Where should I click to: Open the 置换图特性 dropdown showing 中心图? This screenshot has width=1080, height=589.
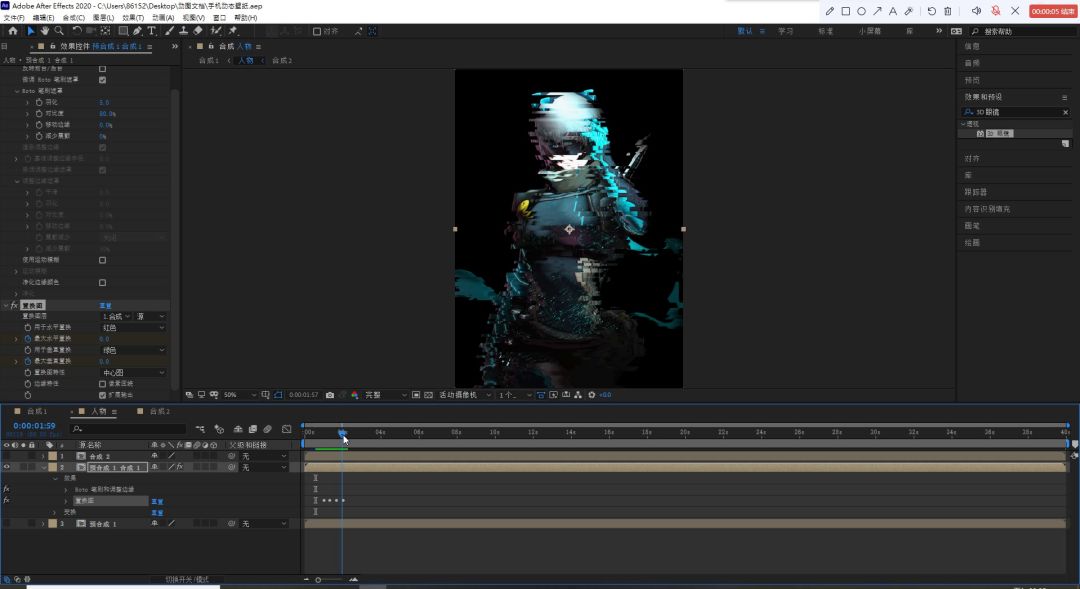[x=133, y=373]
